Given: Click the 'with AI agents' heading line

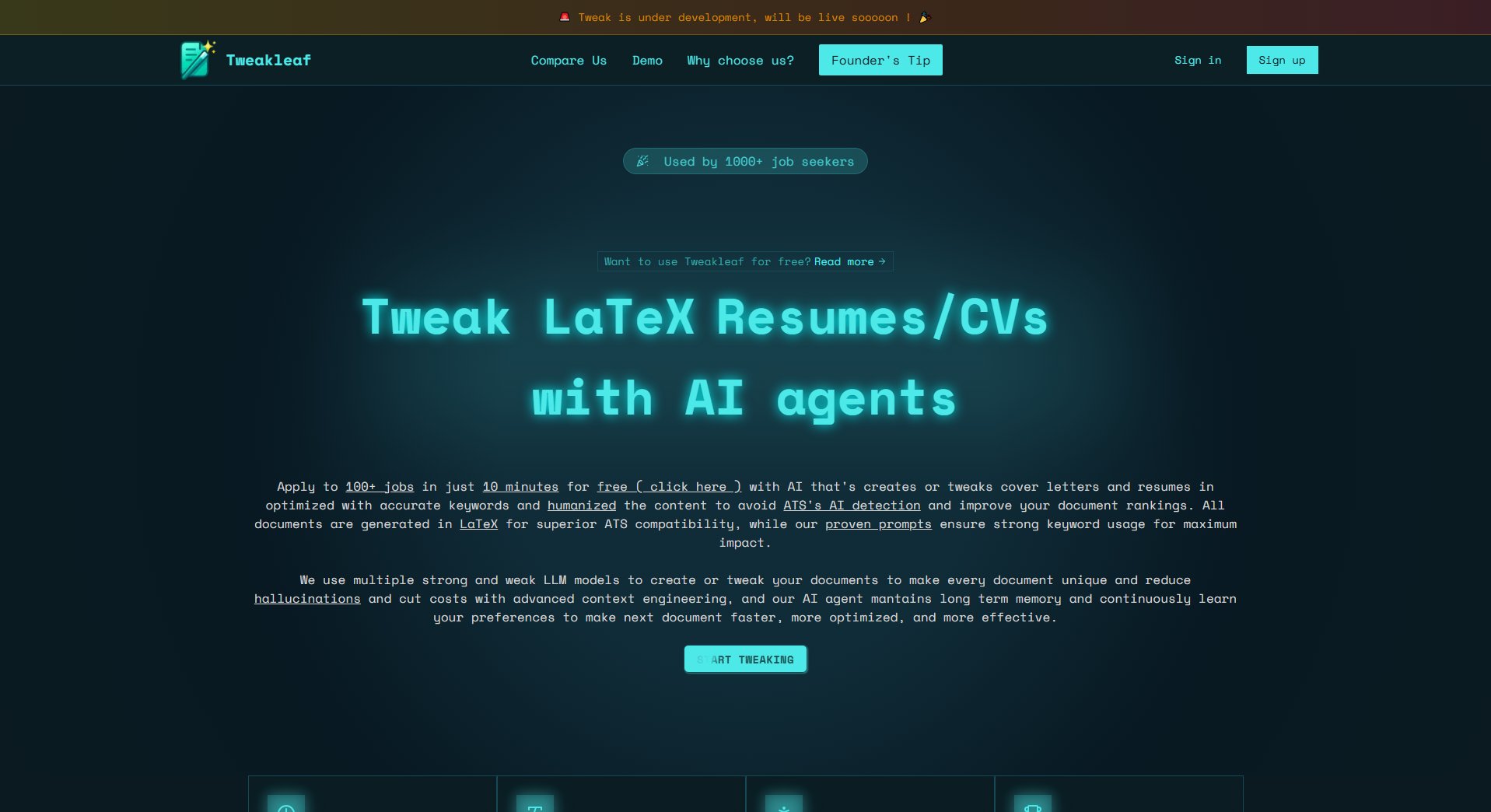Looking at the screenshot, I should pos(744,399).
